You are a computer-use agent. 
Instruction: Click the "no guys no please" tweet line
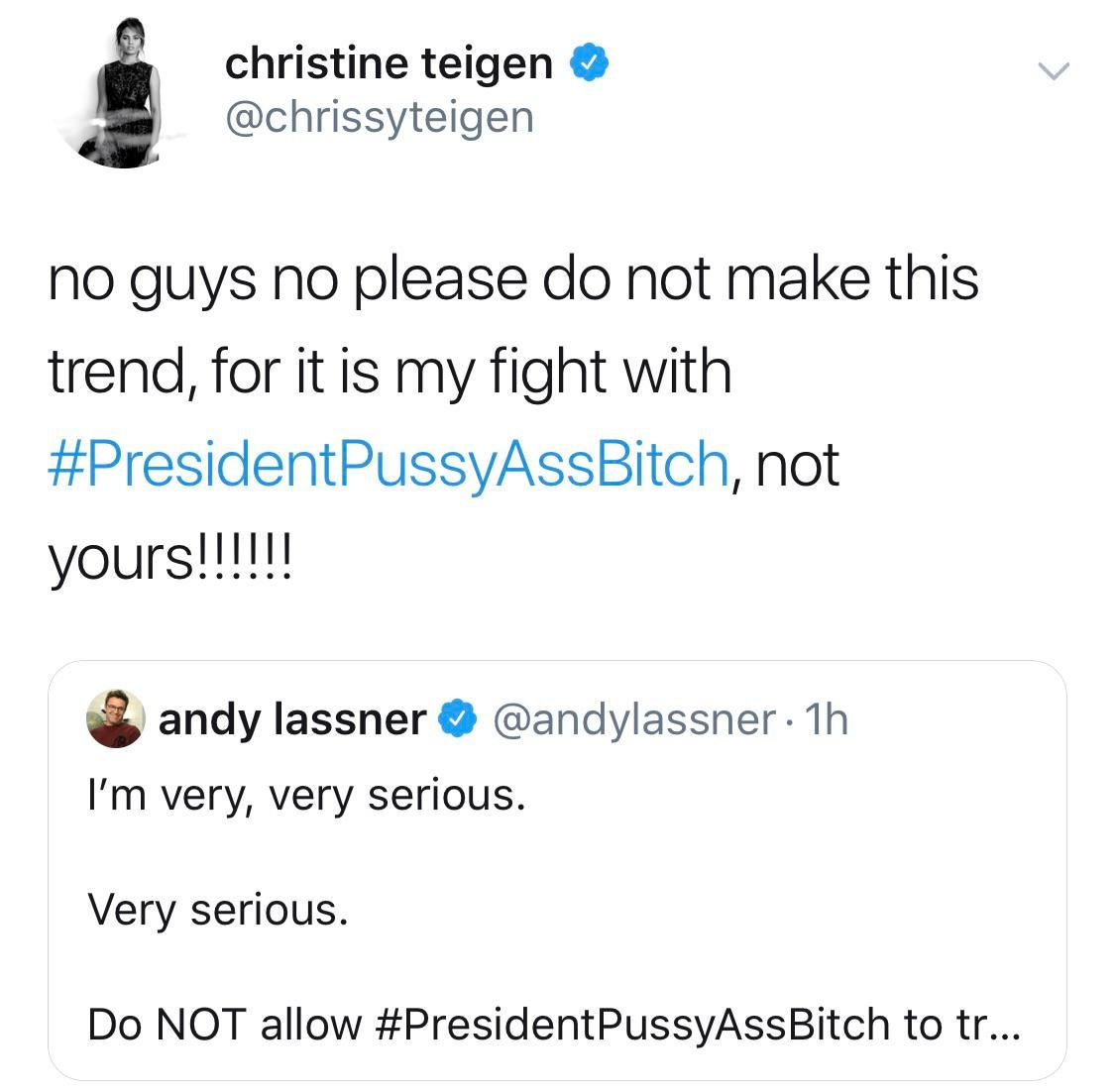[x=512, y=277]
